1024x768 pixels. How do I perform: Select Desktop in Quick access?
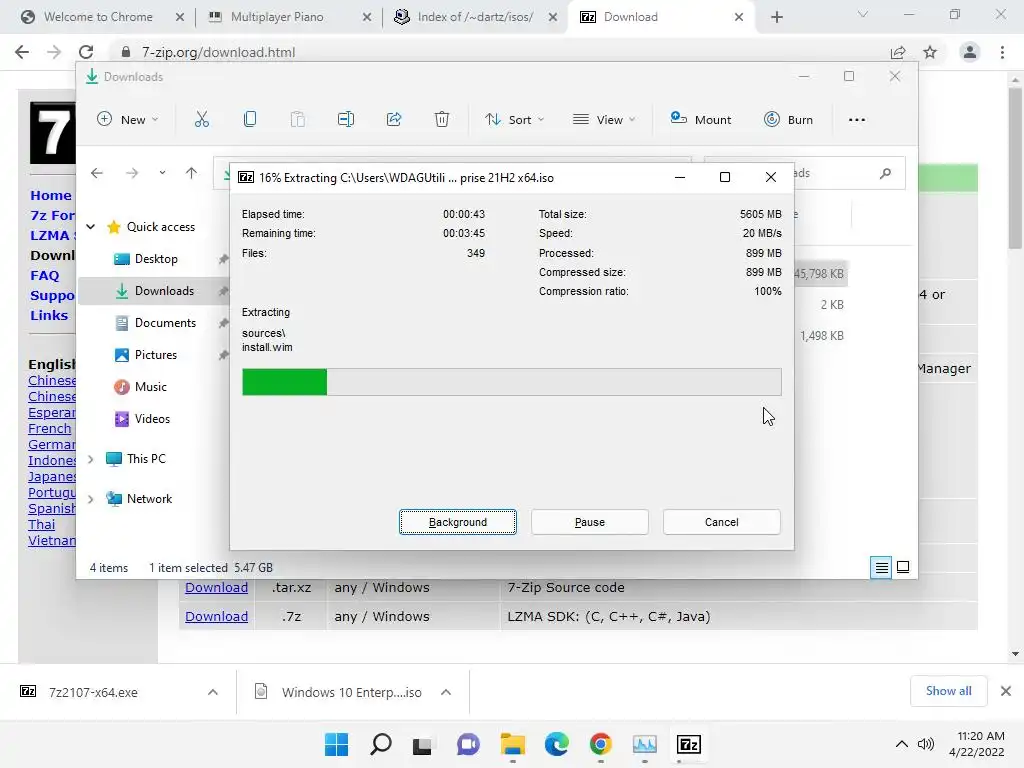pyautogui.click(x=156, y=259)
